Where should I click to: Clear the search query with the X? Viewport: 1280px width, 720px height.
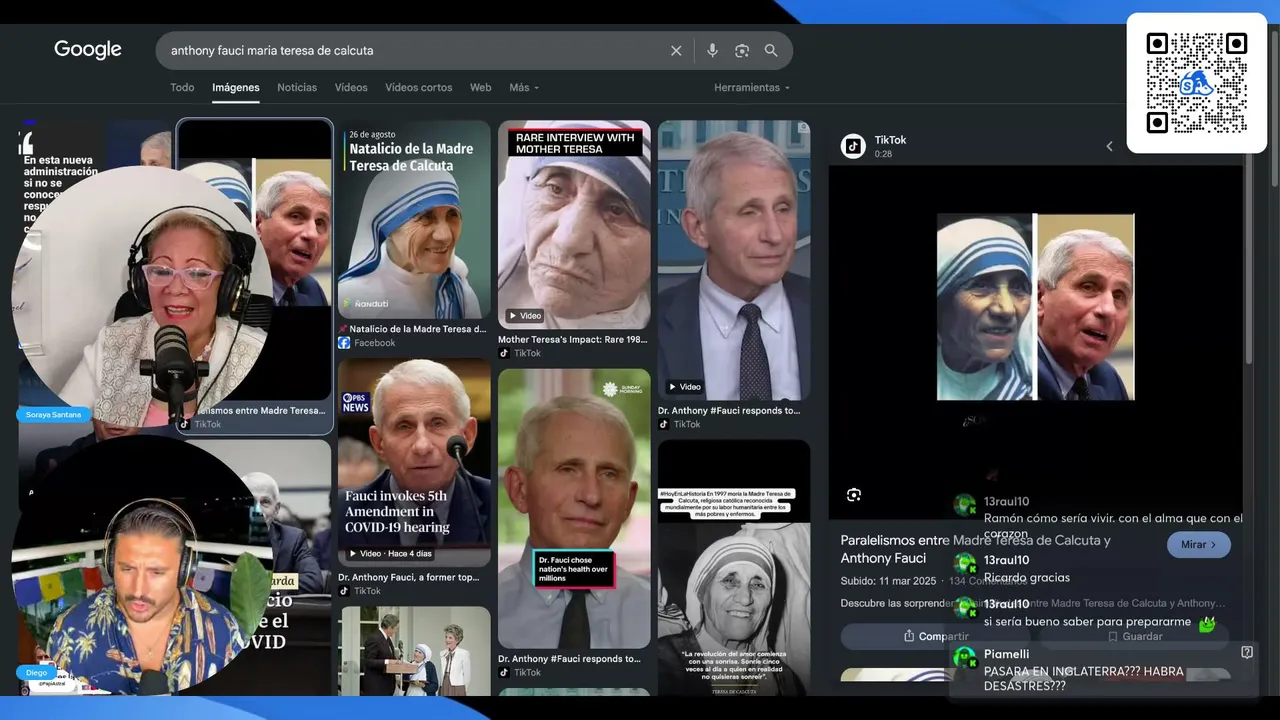click(676, 51)
